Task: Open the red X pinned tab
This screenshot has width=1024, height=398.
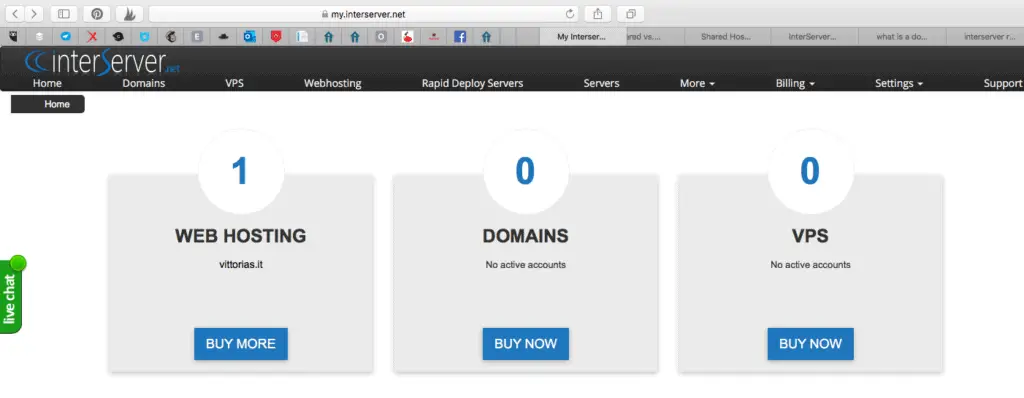Action: click(x=92, y=37)
